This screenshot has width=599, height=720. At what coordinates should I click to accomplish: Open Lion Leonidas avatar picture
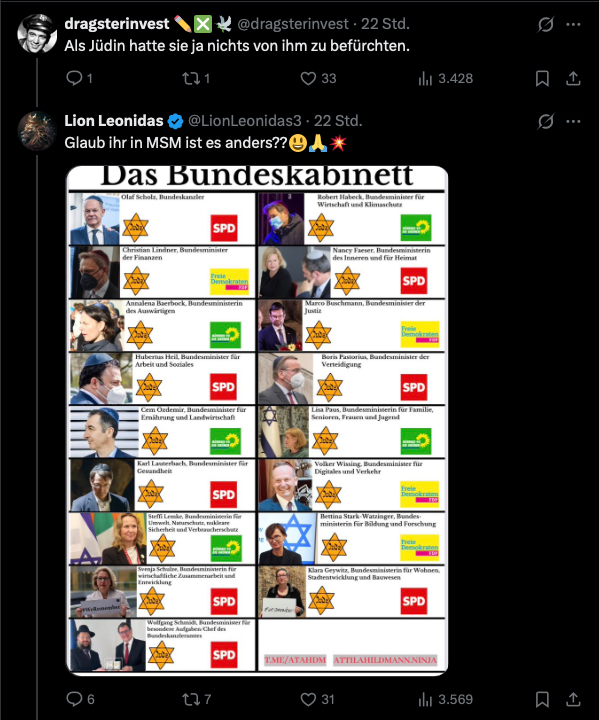coord(37,130)
